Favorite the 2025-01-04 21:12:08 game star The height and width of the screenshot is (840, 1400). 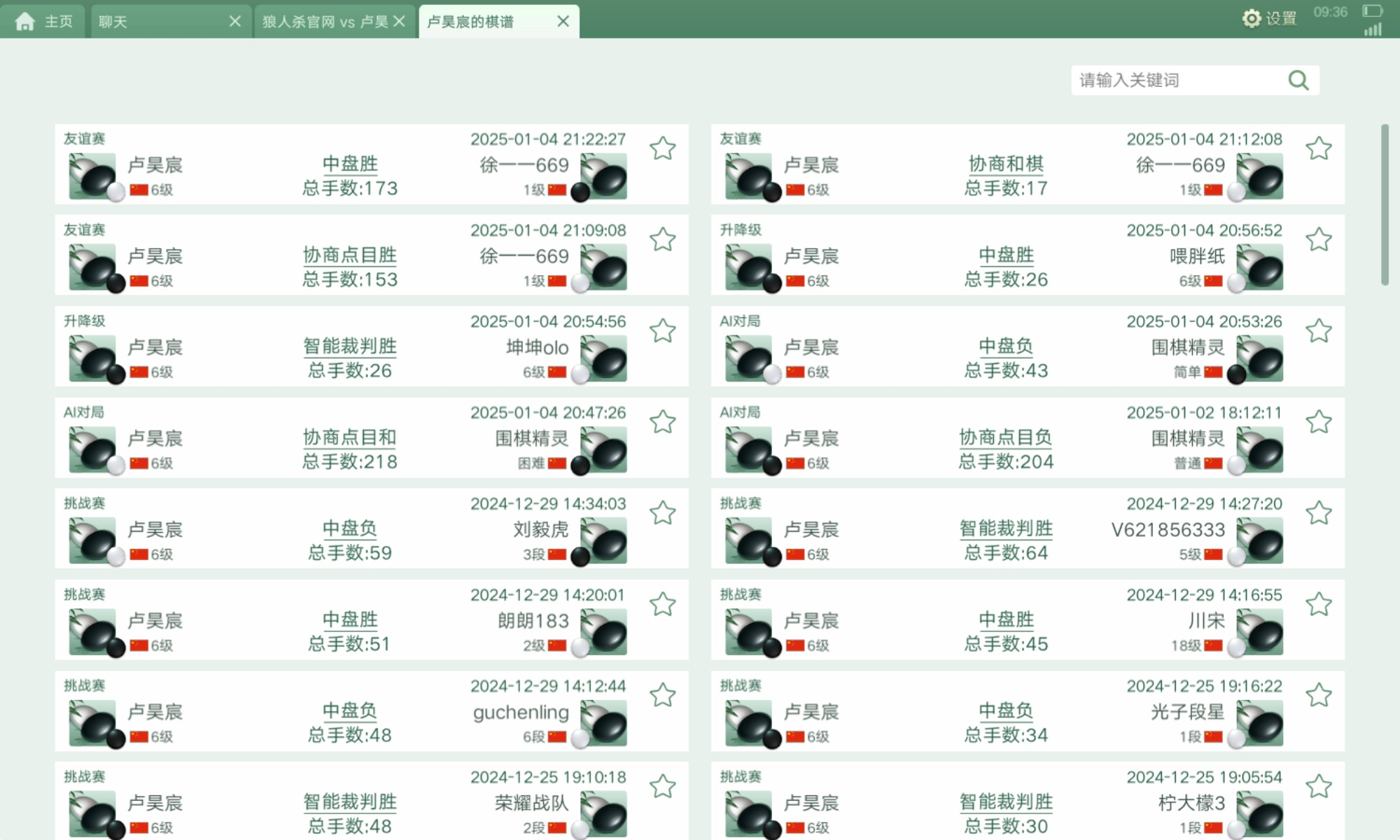1319,148
